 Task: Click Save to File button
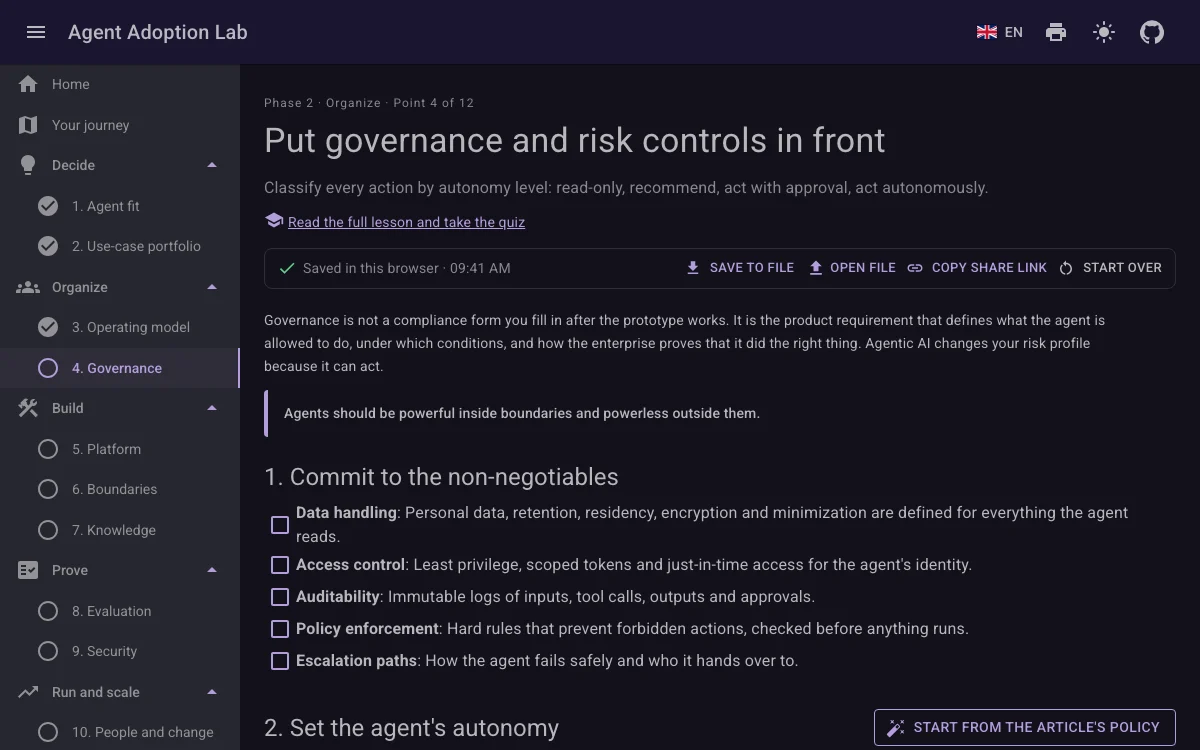pyautogui.click(x=740, y=268)
